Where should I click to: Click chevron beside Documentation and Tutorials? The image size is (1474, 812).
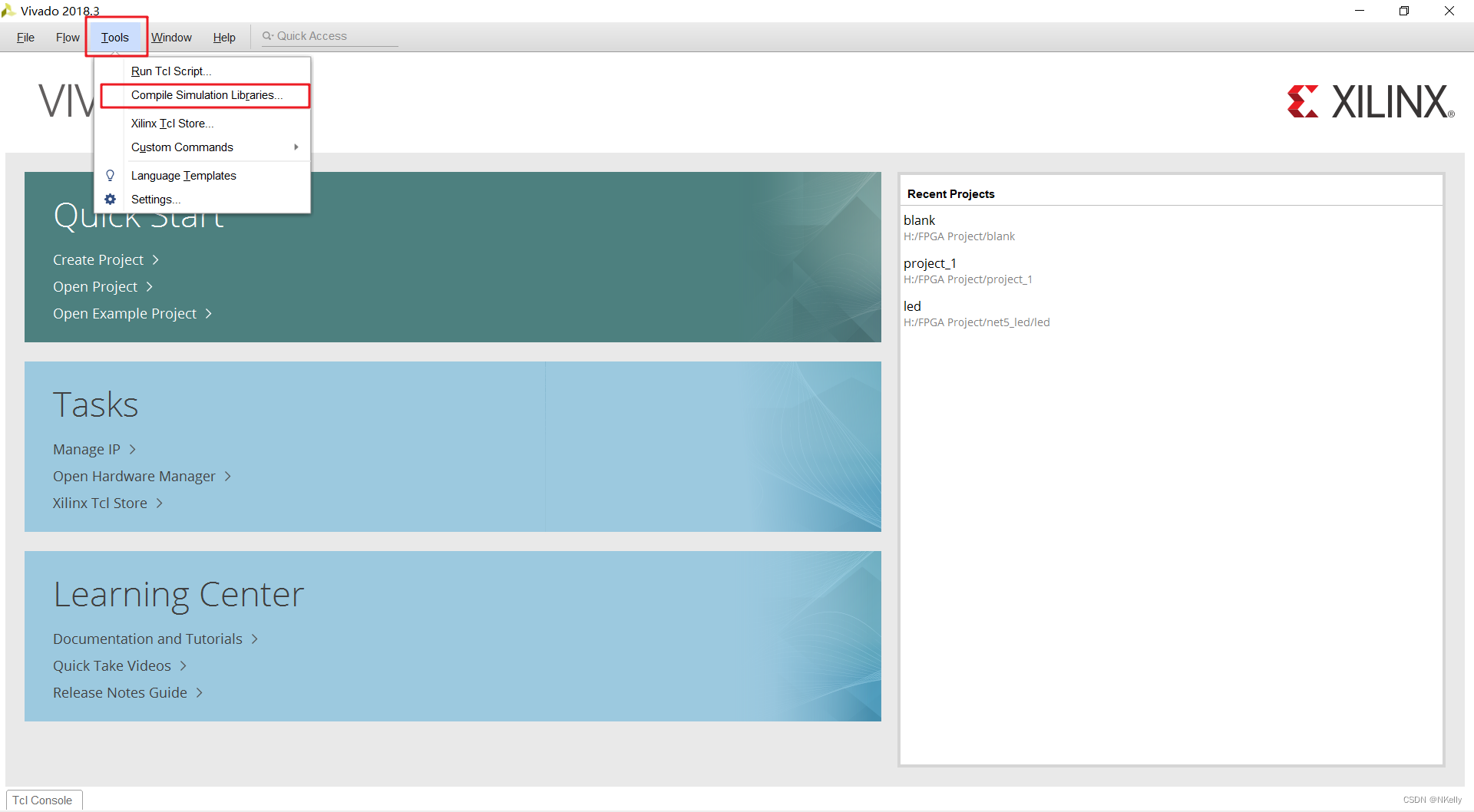(x=255, y=639)
